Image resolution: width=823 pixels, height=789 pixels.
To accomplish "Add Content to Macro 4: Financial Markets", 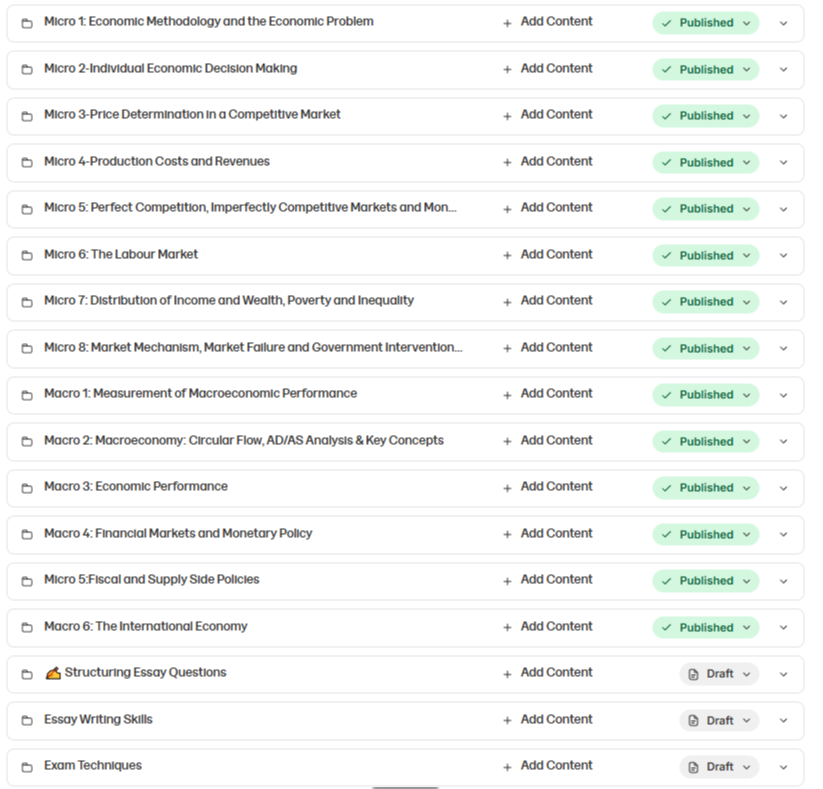I will (548, 533).
